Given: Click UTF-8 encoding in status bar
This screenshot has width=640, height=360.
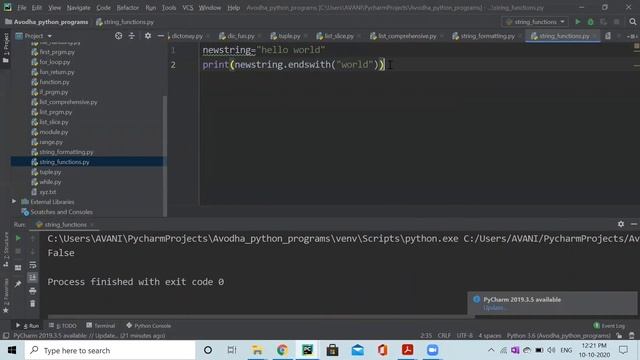Looking at the screenshot, I should click(464, 336).
